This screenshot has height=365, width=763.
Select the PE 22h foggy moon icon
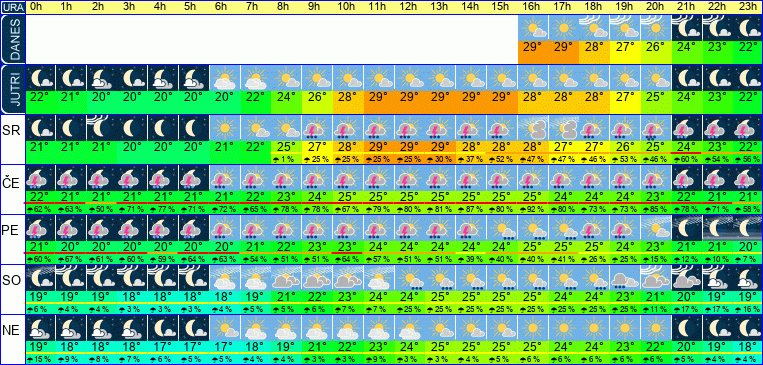pos(718,228)
